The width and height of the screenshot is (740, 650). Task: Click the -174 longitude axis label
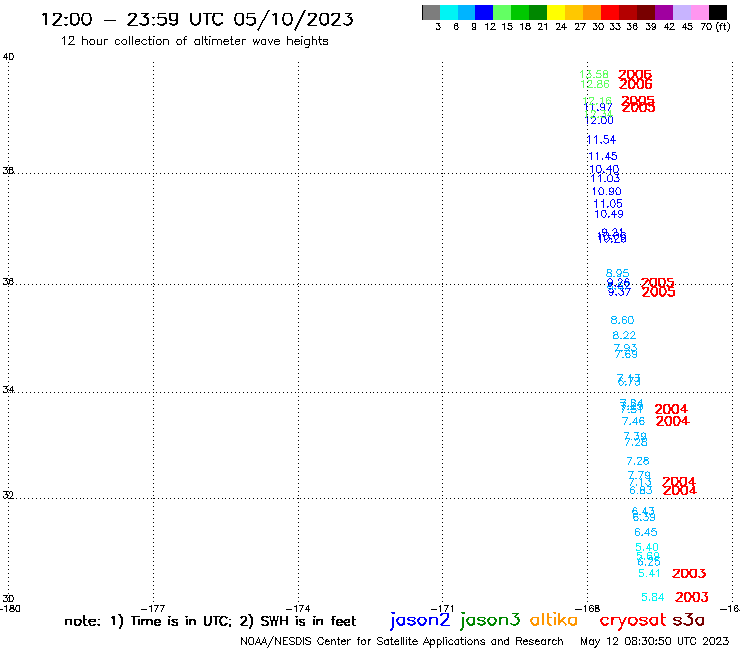(298, 609)
